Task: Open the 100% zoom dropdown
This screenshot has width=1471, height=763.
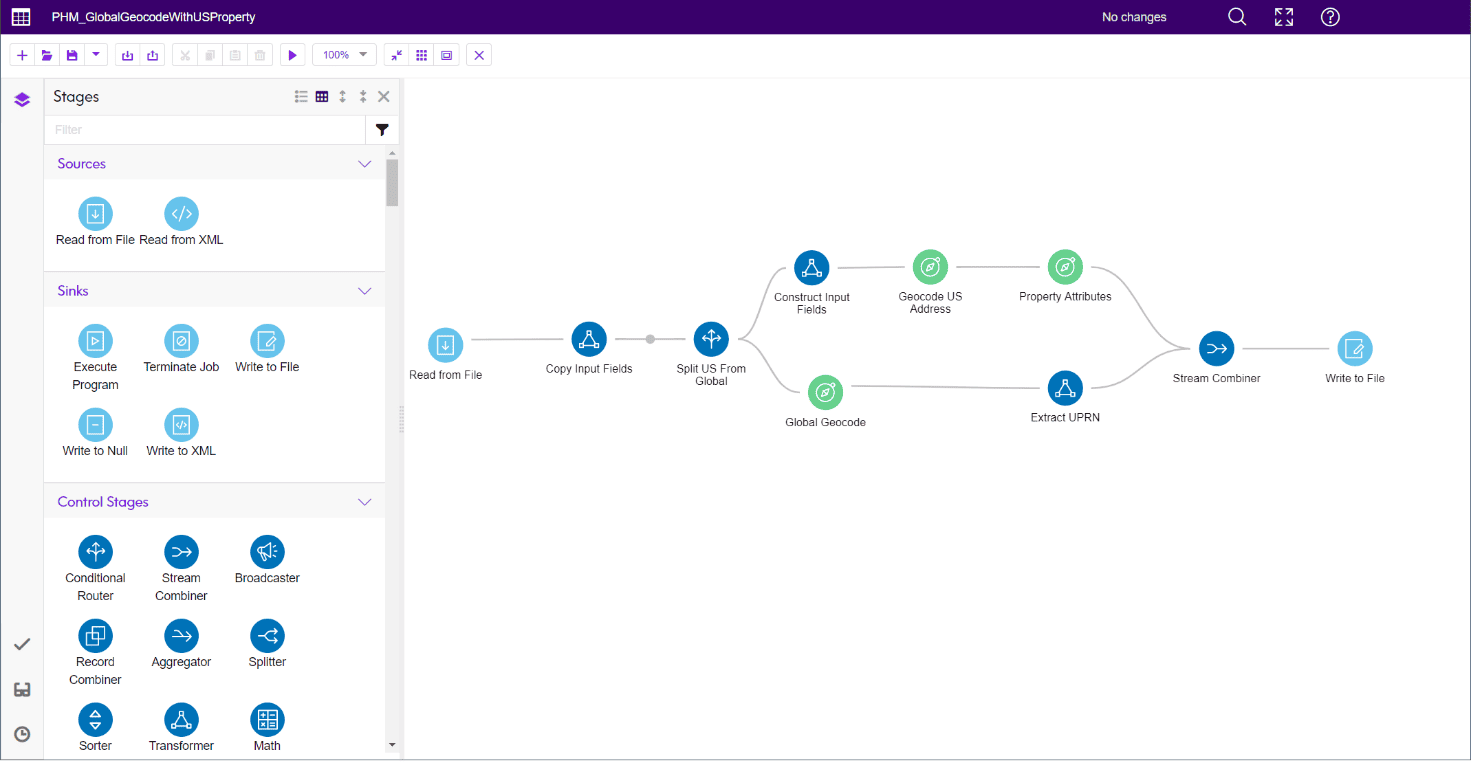Action: [x=345, y=56]
